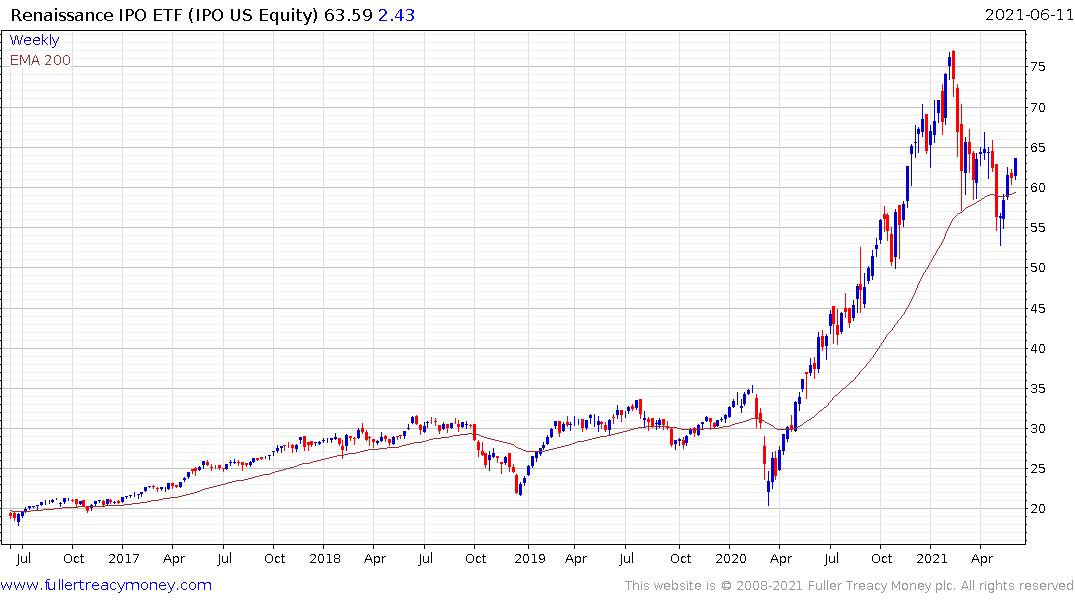1075x600 pixels.
Task: Click the 25 price axis label
Action: coord(1037,469)
